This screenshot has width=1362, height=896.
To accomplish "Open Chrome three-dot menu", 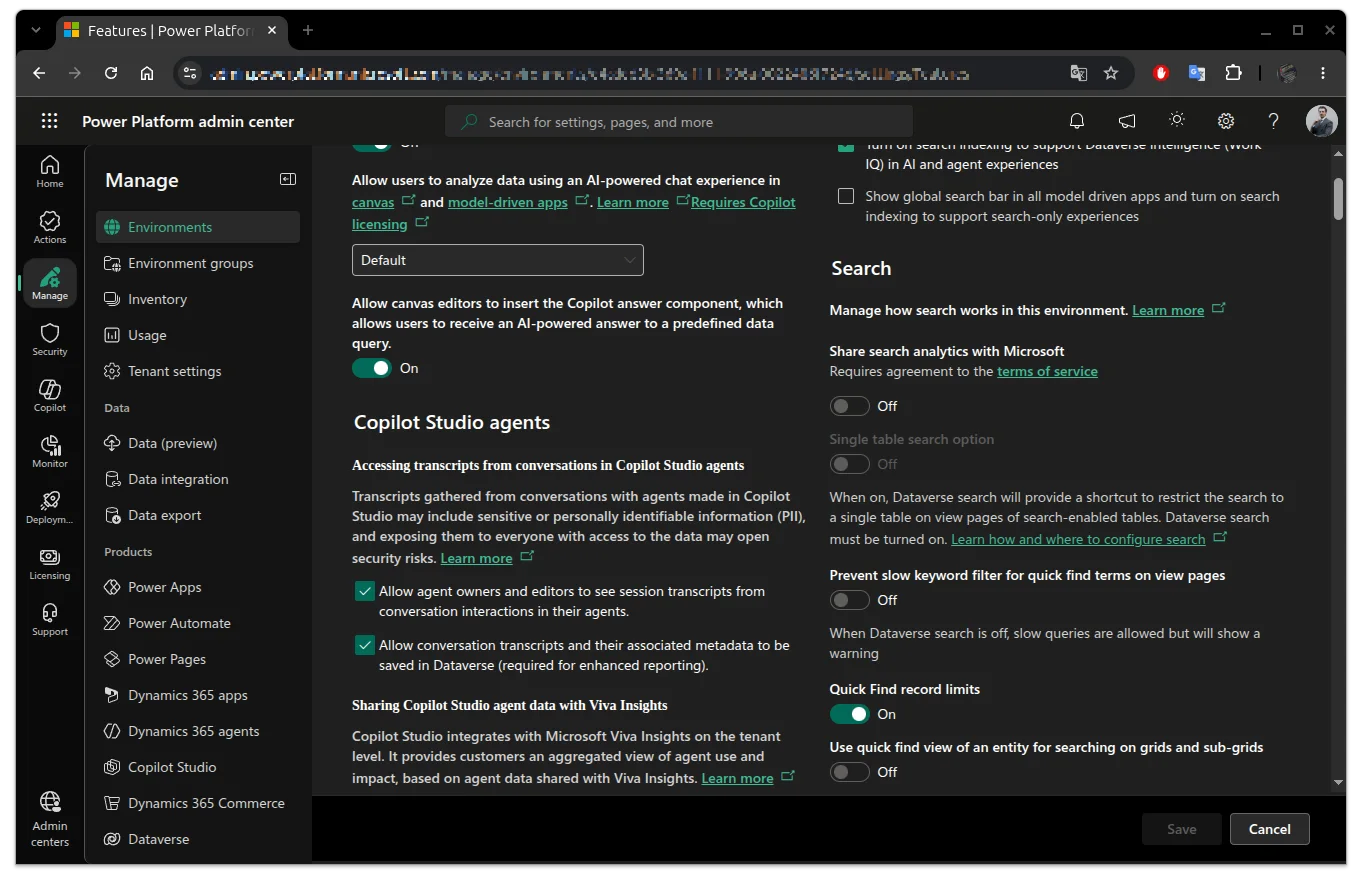I will tap(1323, 73).
